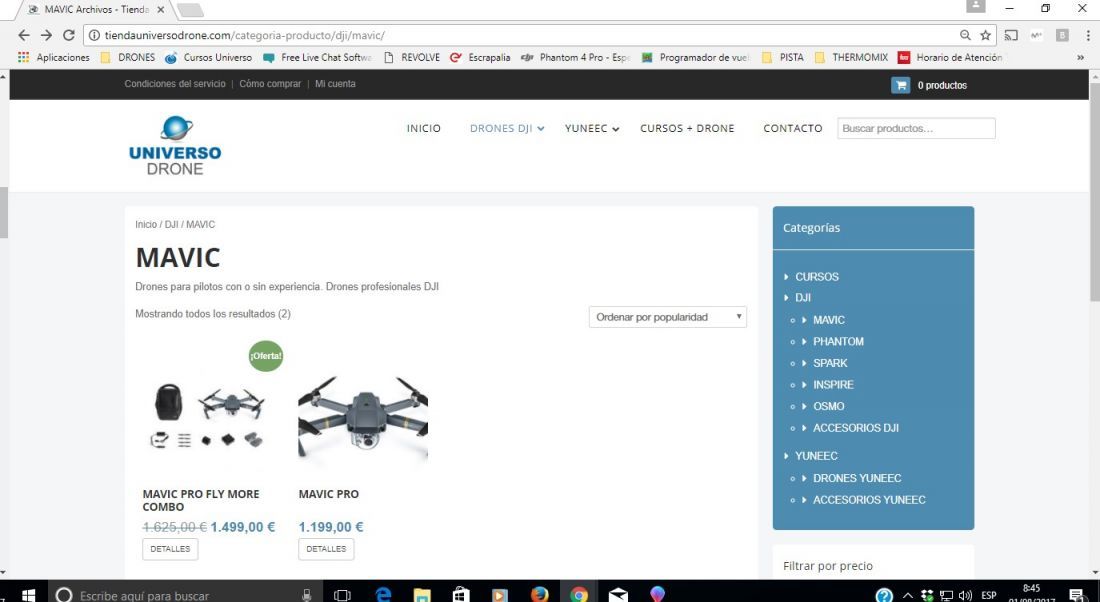Switch to Chrome in the taskbar
This screenshot has height=602, width=1100.
tap(579, 595)
